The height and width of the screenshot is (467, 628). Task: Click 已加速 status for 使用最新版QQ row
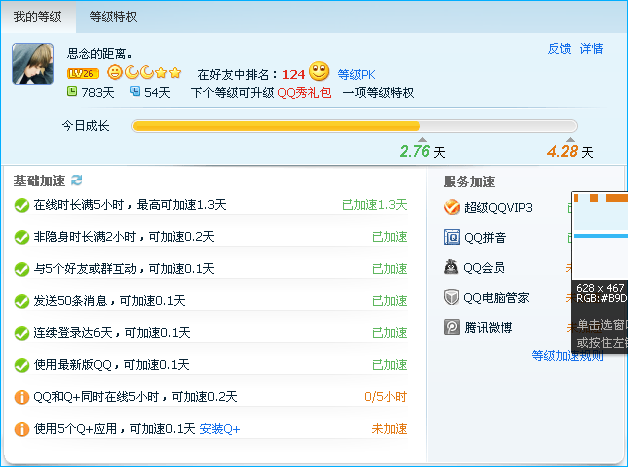coord(389,365)
